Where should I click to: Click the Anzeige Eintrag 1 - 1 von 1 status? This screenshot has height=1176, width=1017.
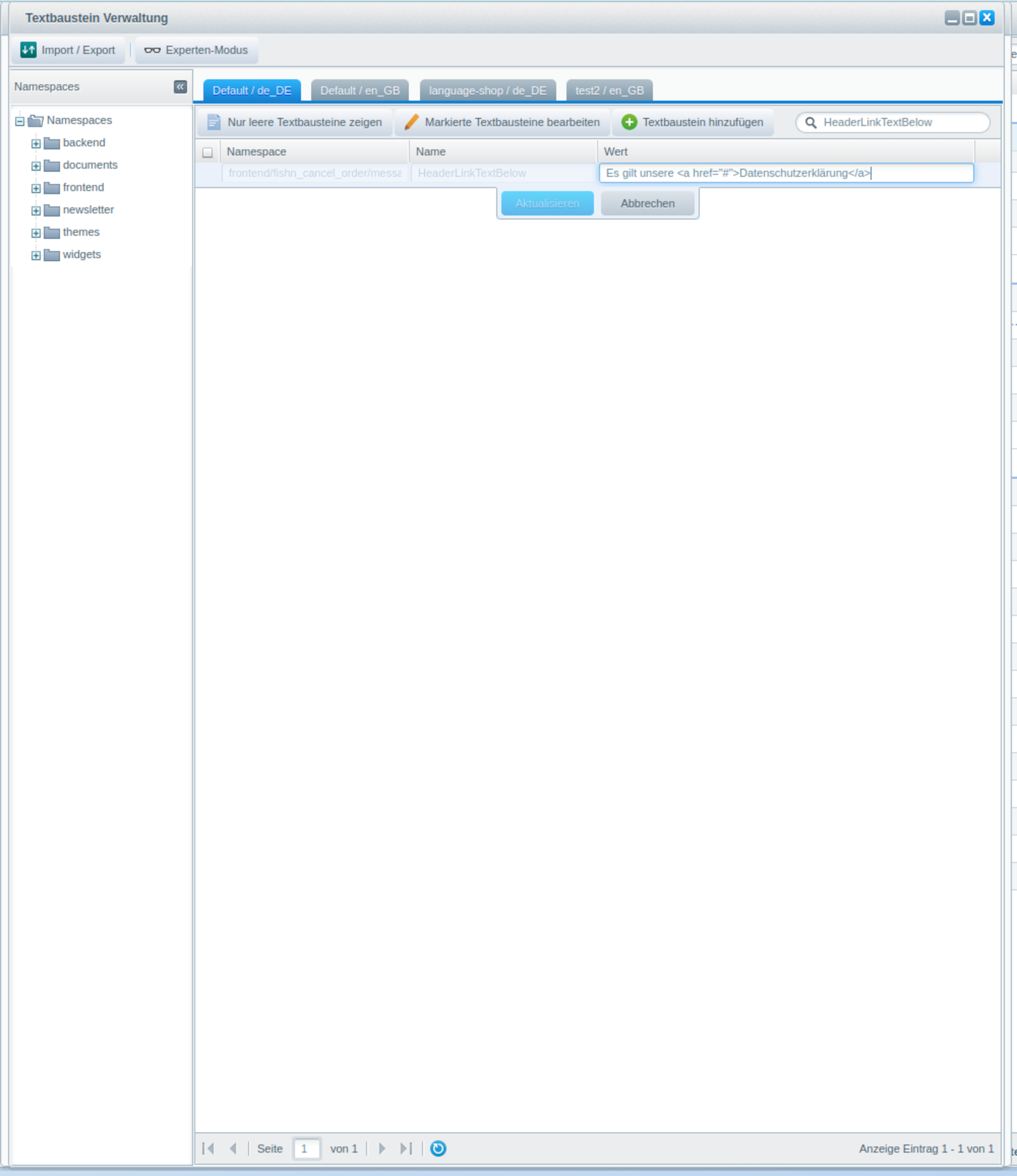click(x=926, y=1148)
